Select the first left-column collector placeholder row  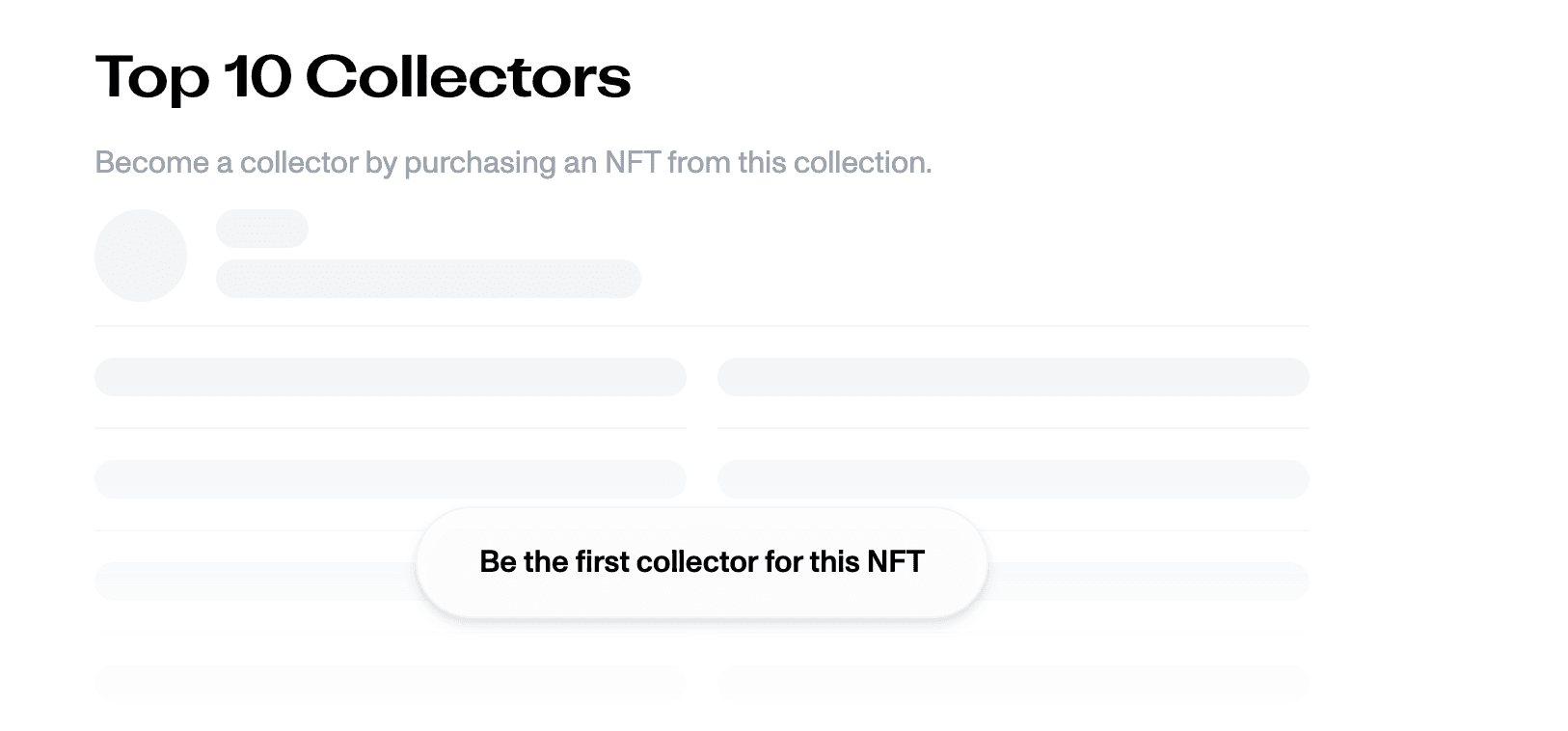[391, 377]
